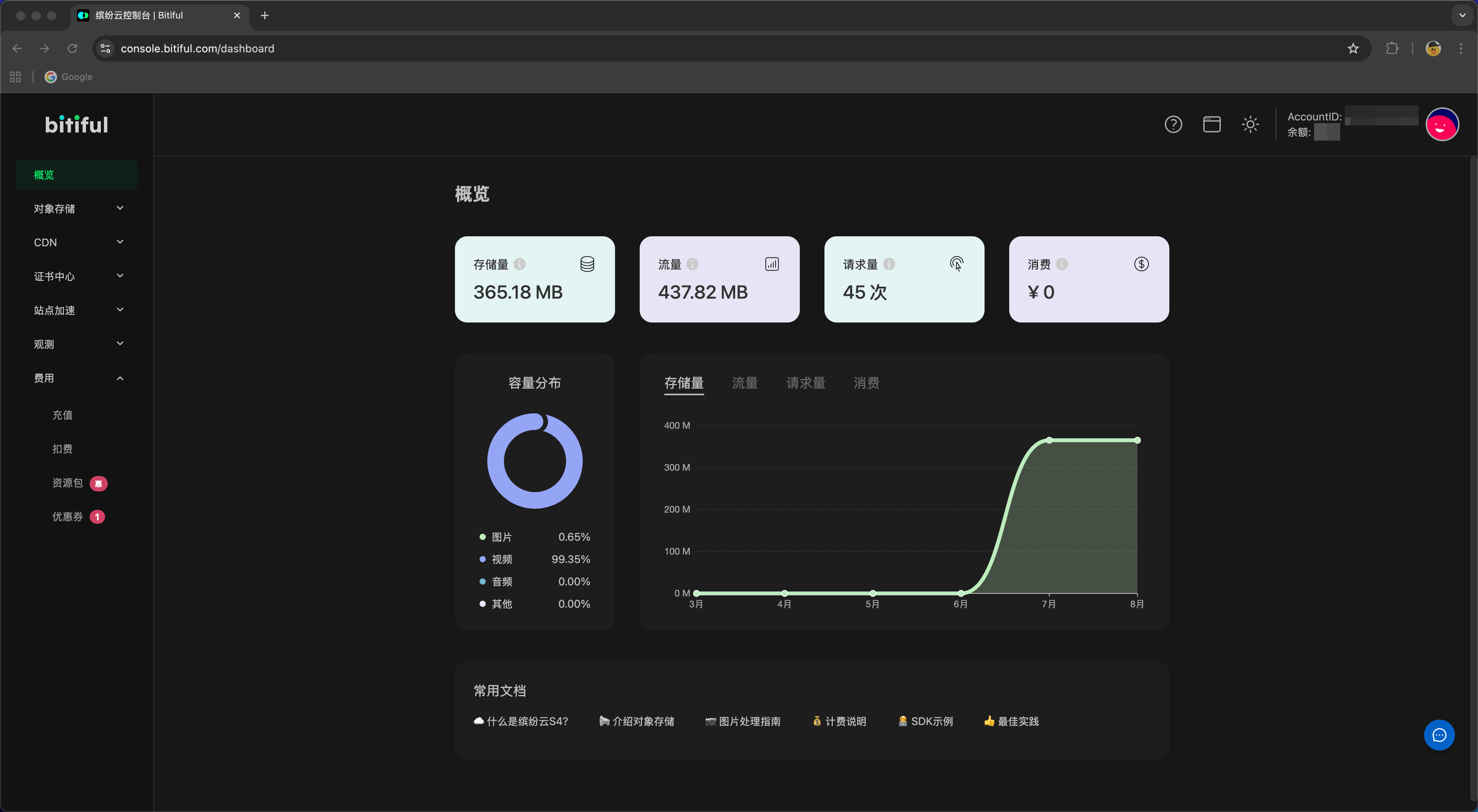
Task: Open Chrome three-dot menu
Action: [x=1461, y=49]
